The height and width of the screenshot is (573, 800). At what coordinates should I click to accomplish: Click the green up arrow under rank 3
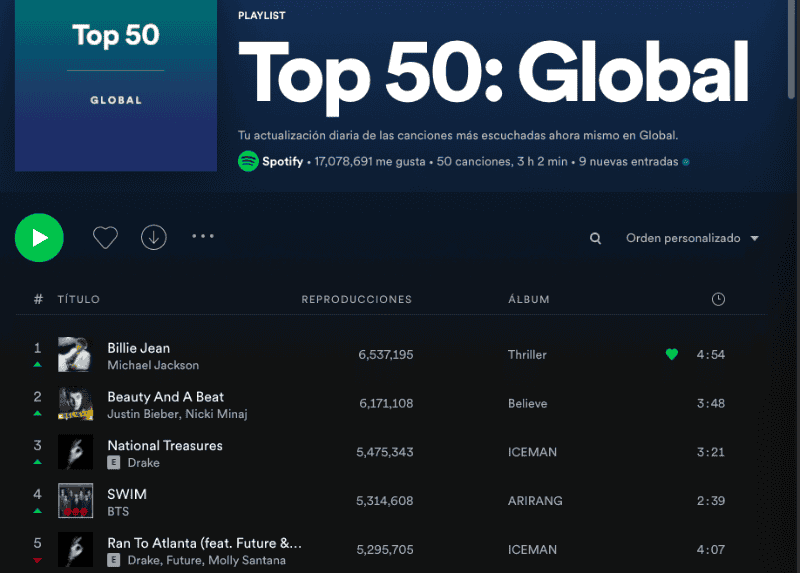(37, 462)
